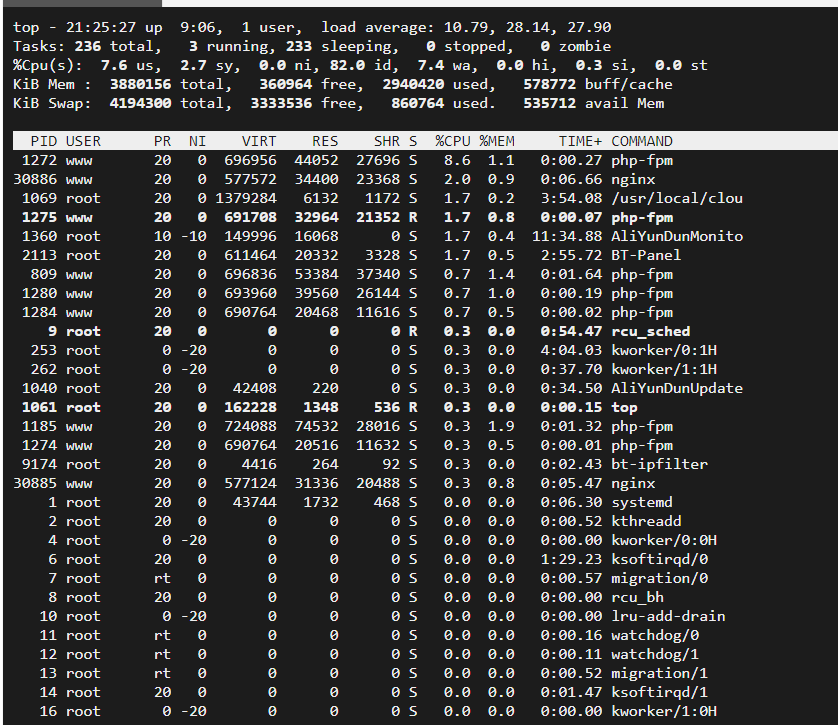The width and height of the screenshot is (838, 725).
Task: Click the %MEM column header
Action: coord(496,141)
